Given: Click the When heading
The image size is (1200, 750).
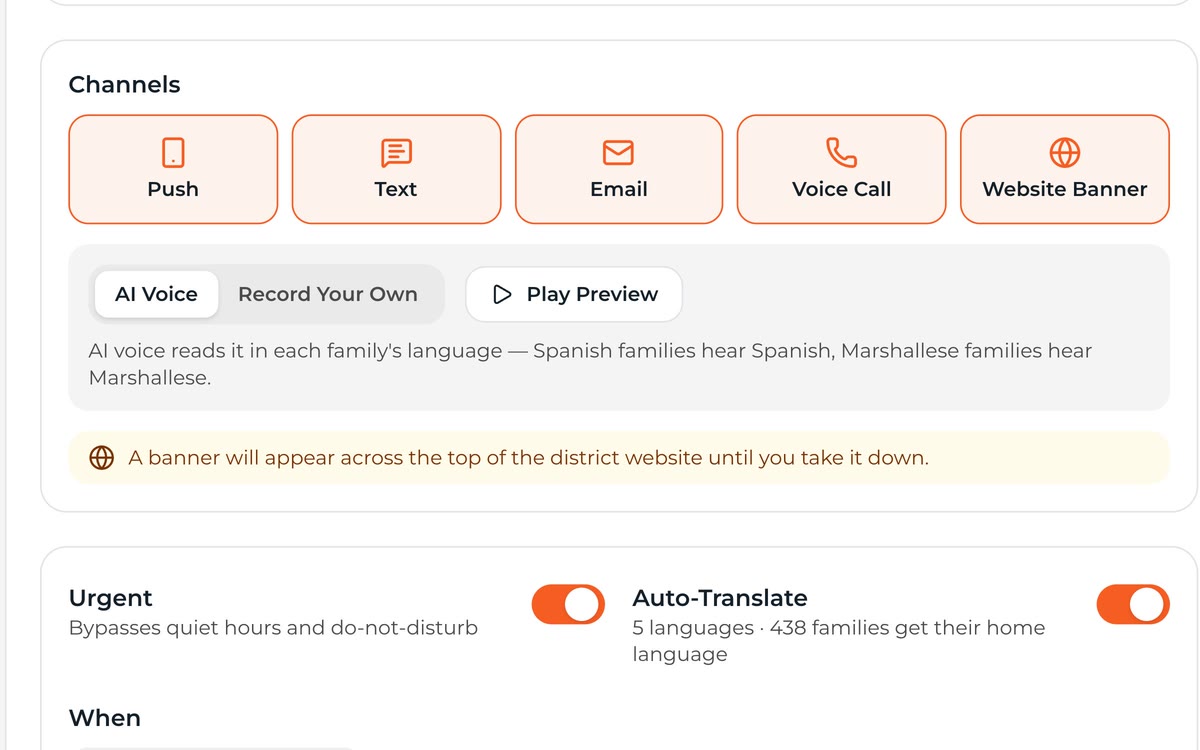Looking at the screenshot, I should 104,718.
